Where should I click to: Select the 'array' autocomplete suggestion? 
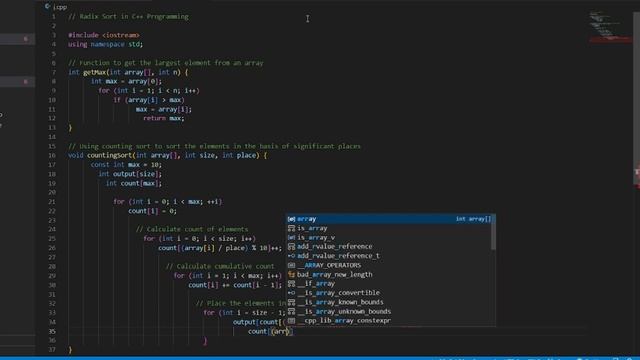(391, 219)
